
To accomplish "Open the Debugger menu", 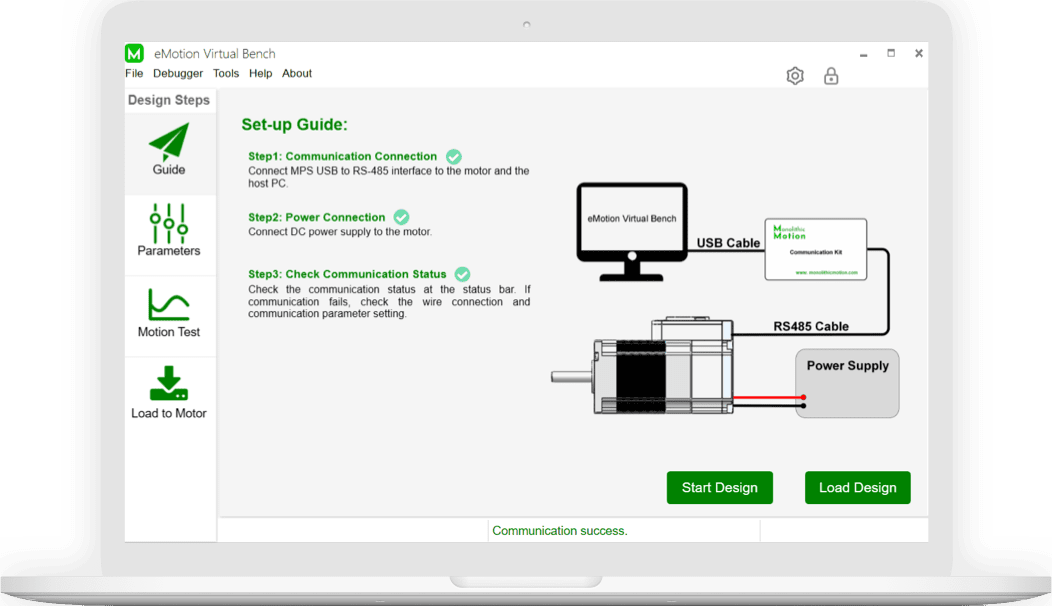I will point(178,73).
